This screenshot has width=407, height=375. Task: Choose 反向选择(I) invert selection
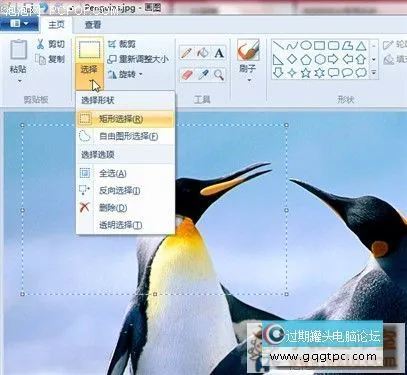coord(125,191)
